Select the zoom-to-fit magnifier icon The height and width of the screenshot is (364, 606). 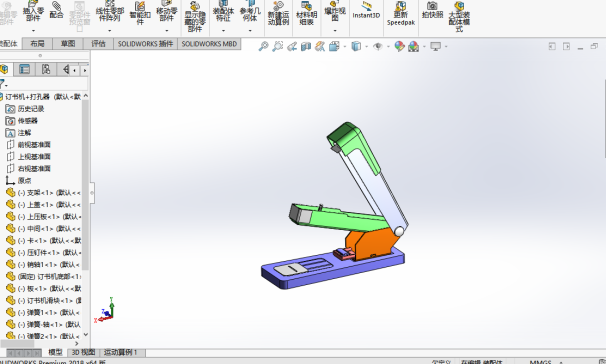click(263, 46)
